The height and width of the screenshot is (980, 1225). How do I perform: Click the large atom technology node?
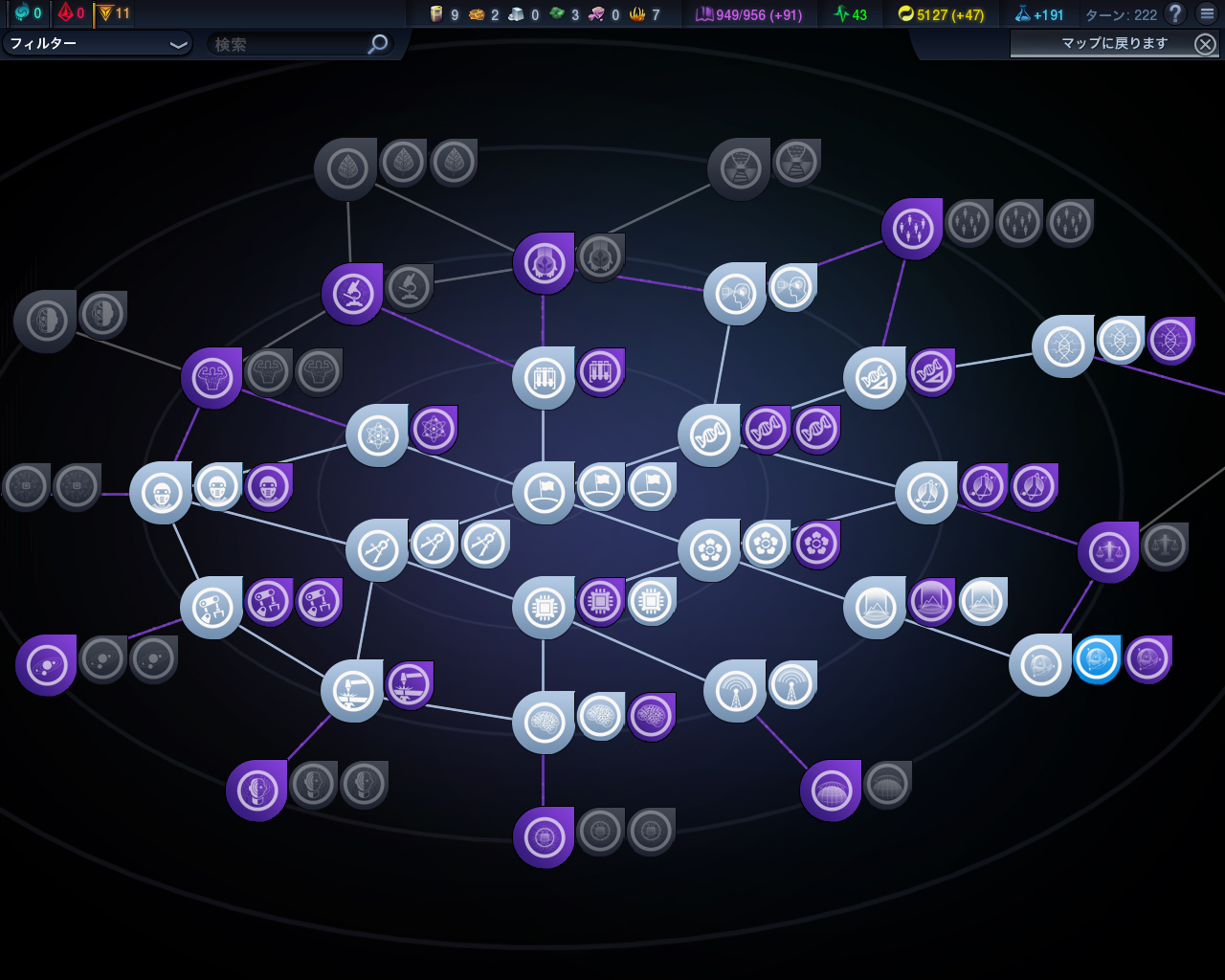click(377, 435)
